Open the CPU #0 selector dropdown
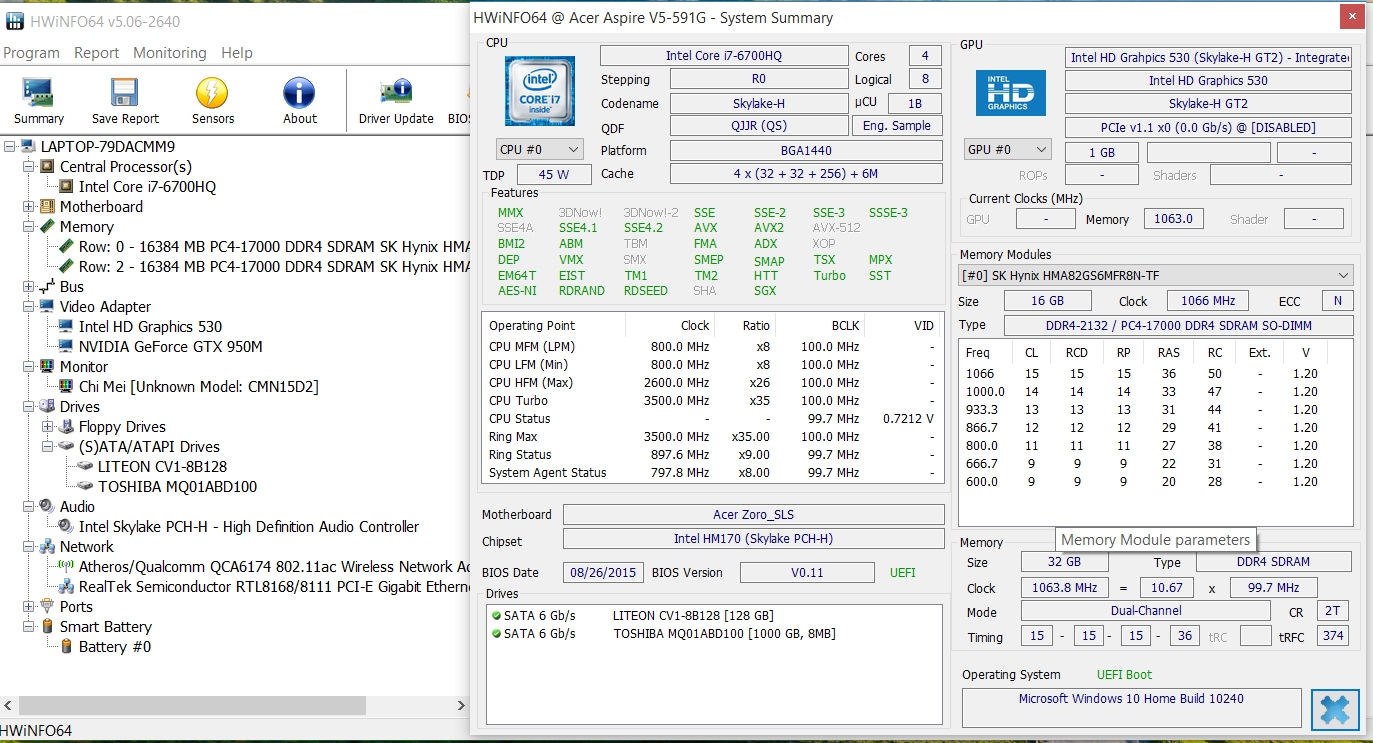The width and height of the screenshot is (1373, 743). click(540, 149)
